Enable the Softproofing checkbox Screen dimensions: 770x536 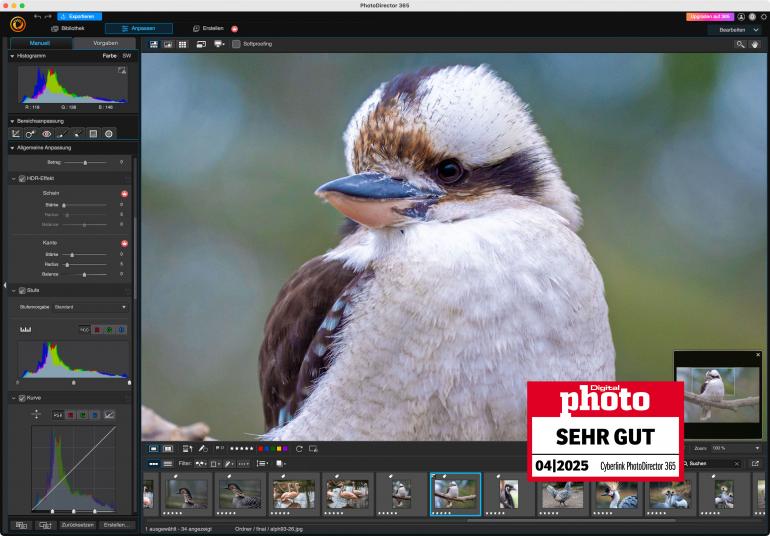(236, 44)
